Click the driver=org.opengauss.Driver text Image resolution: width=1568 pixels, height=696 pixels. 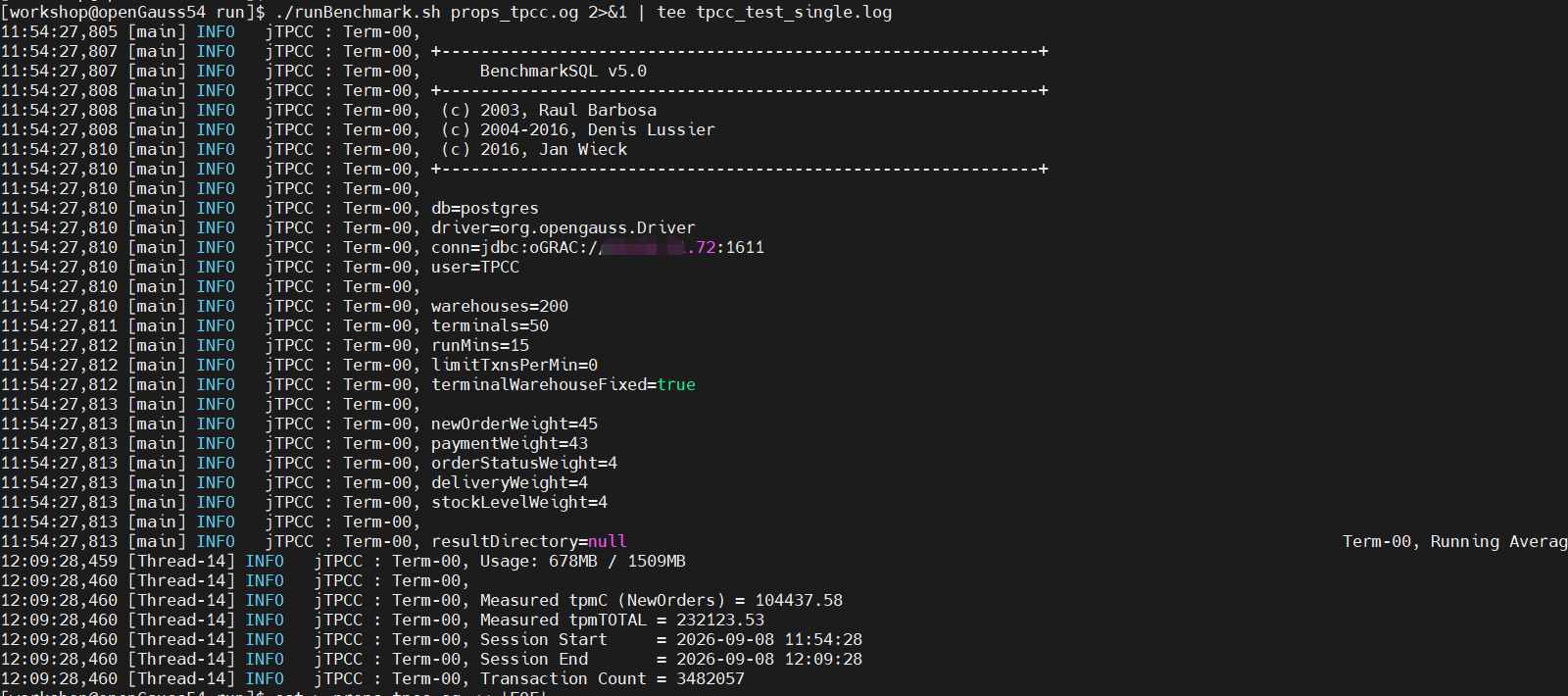(563, 227)
